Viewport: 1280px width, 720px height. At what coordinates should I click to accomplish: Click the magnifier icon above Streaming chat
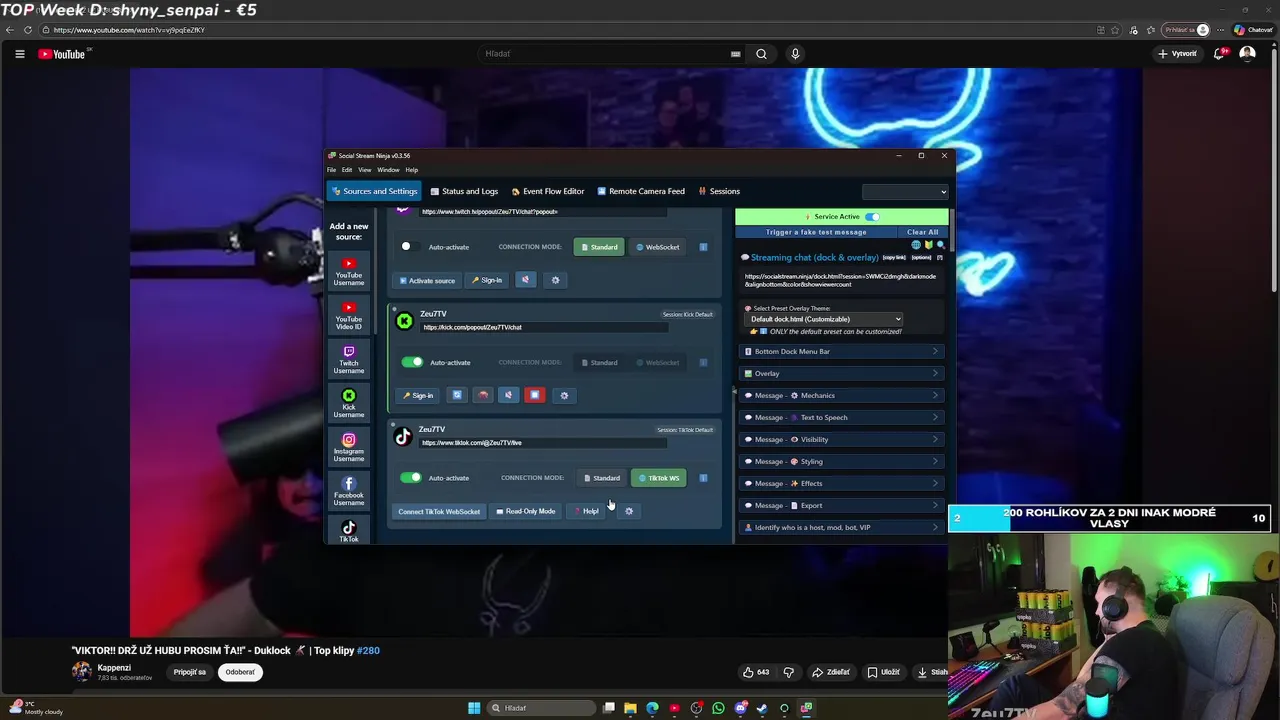point(941,245)
